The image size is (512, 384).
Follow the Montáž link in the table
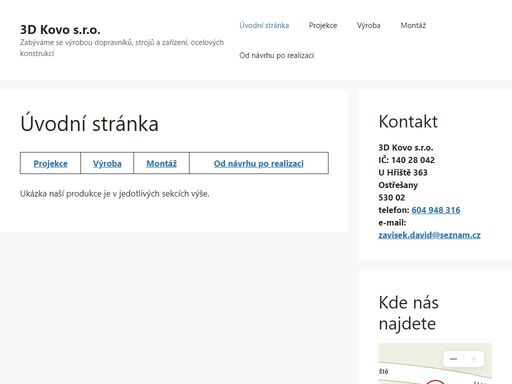point(161,164)
